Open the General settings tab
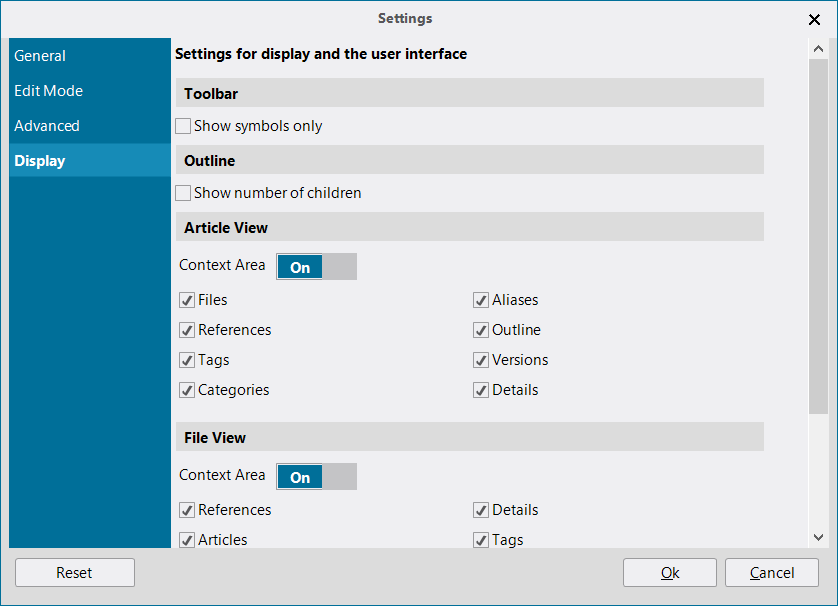 (x=40, y=56)
